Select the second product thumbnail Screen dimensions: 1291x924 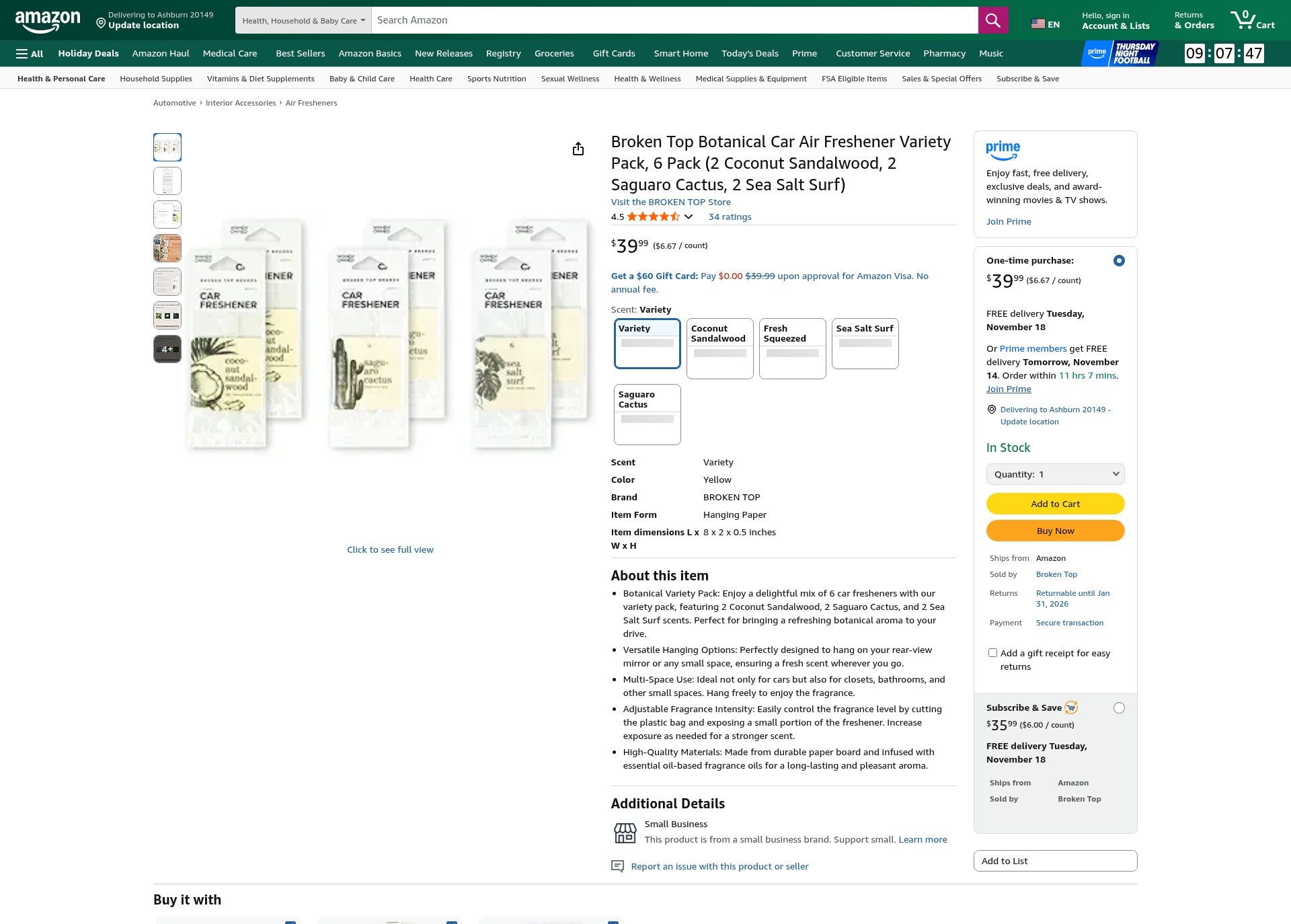point(167,181)
